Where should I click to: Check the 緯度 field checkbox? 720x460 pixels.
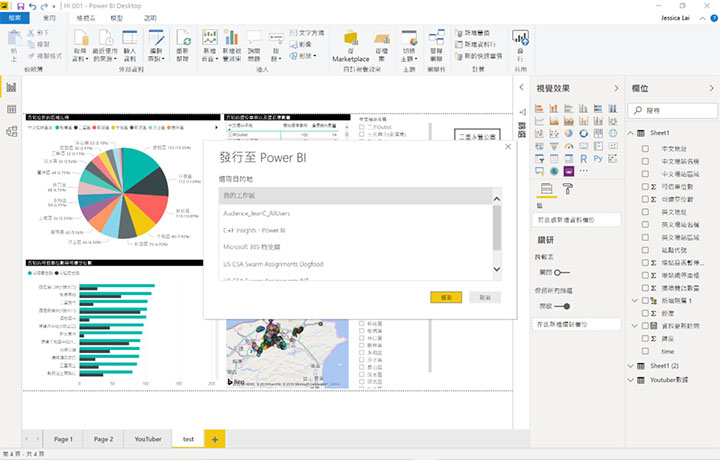(645, 338)
